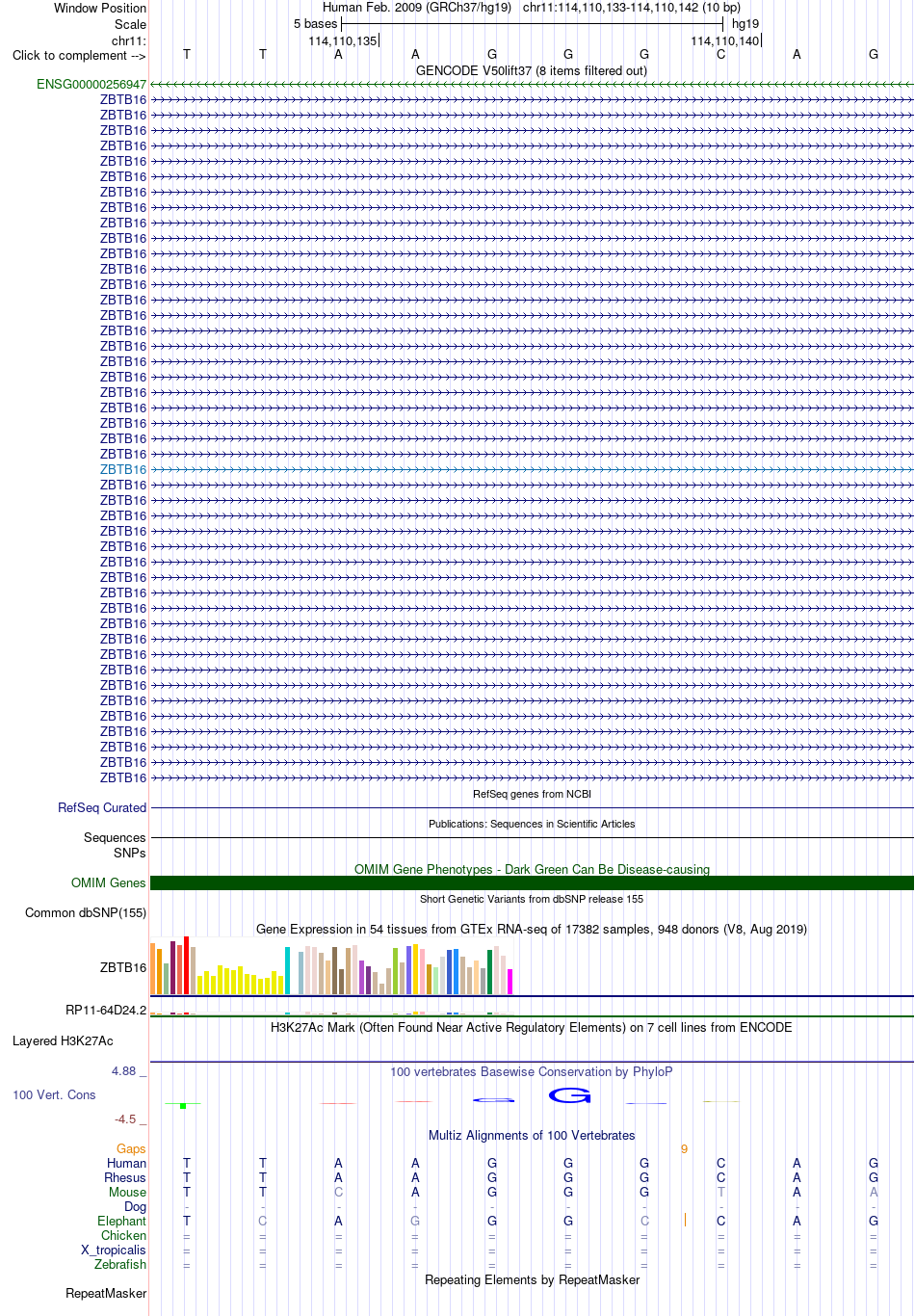The image size is (915, 1316).
Task: Open 'Repeating Elements by RepeatMasker' title
Action: click(x=532, y=1280)
